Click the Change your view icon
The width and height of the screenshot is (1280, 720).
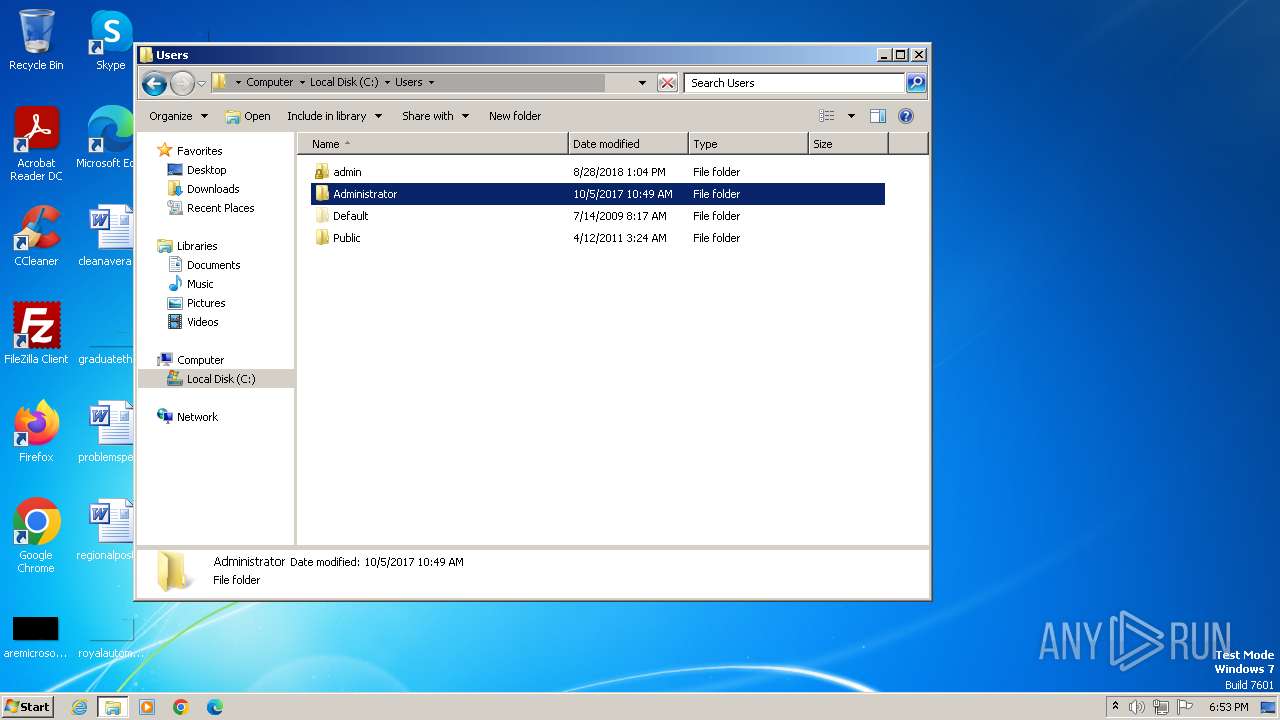tap(826, 116)
